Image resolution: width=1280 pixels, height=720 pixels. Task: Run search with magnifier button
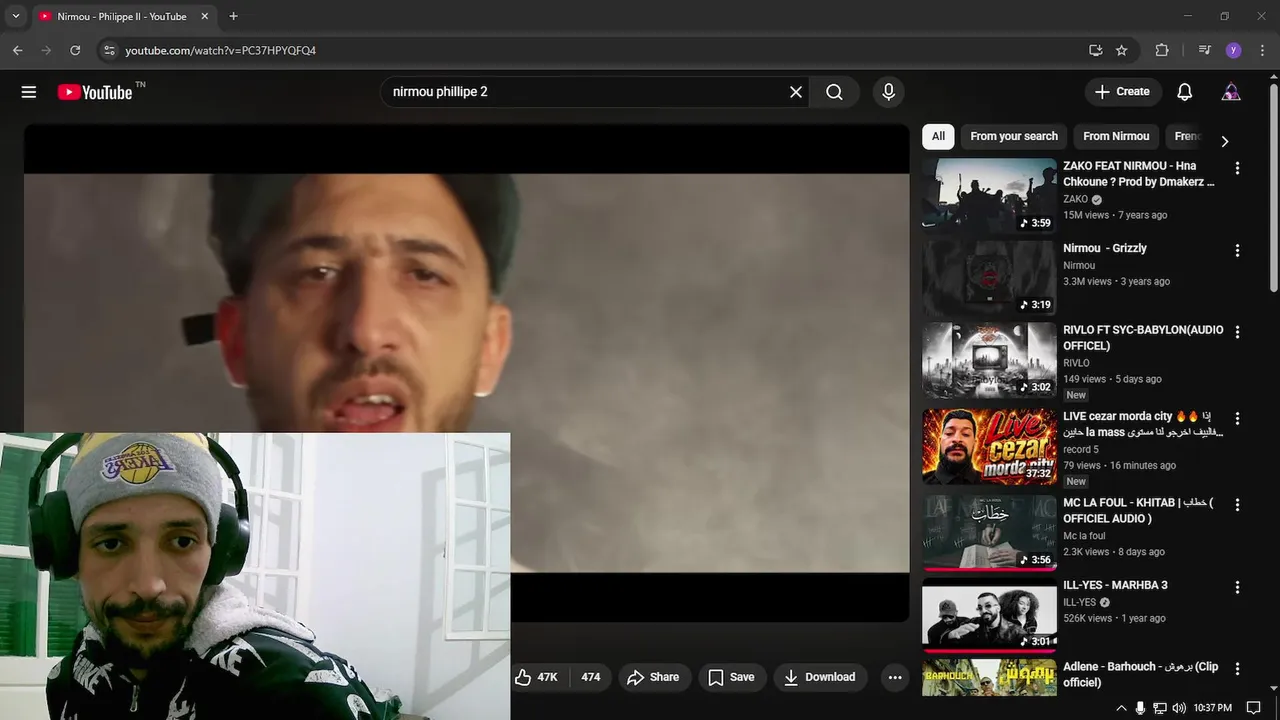coord(834,92)
